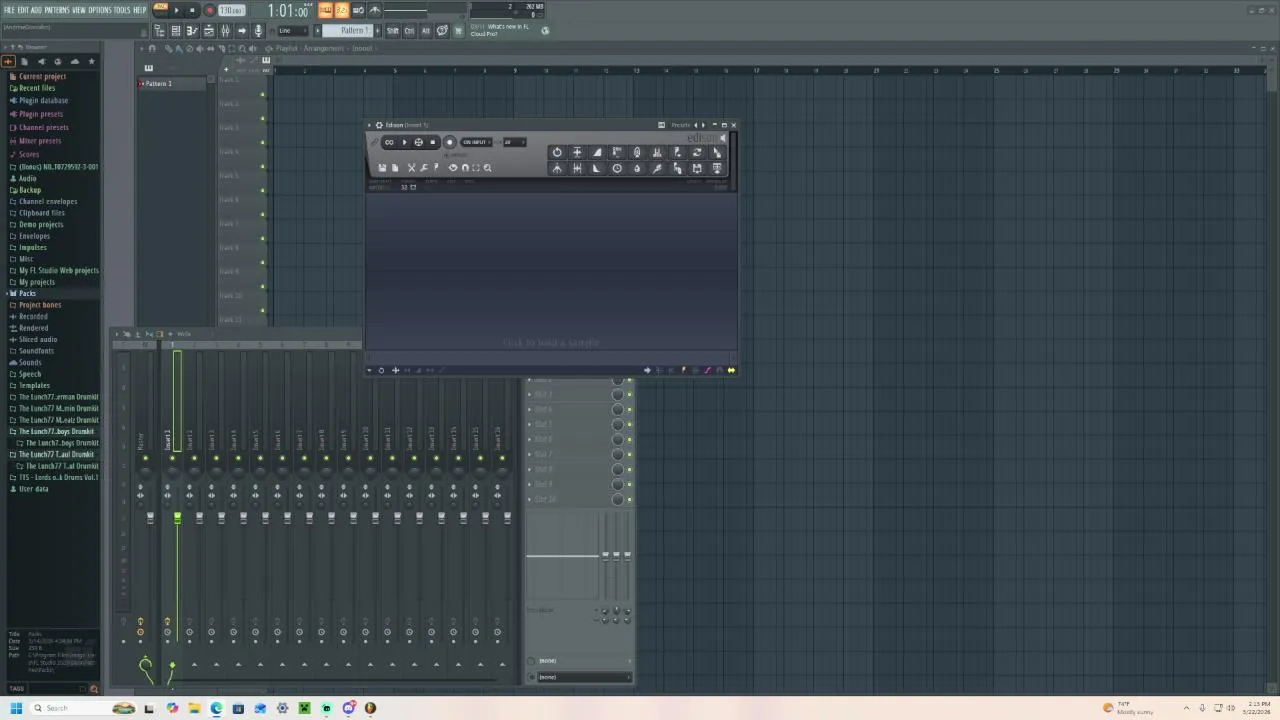Expand the Plugin presets folder
Image resolution: width=1280 pixels, height=720 pixels.
(40, 114)
